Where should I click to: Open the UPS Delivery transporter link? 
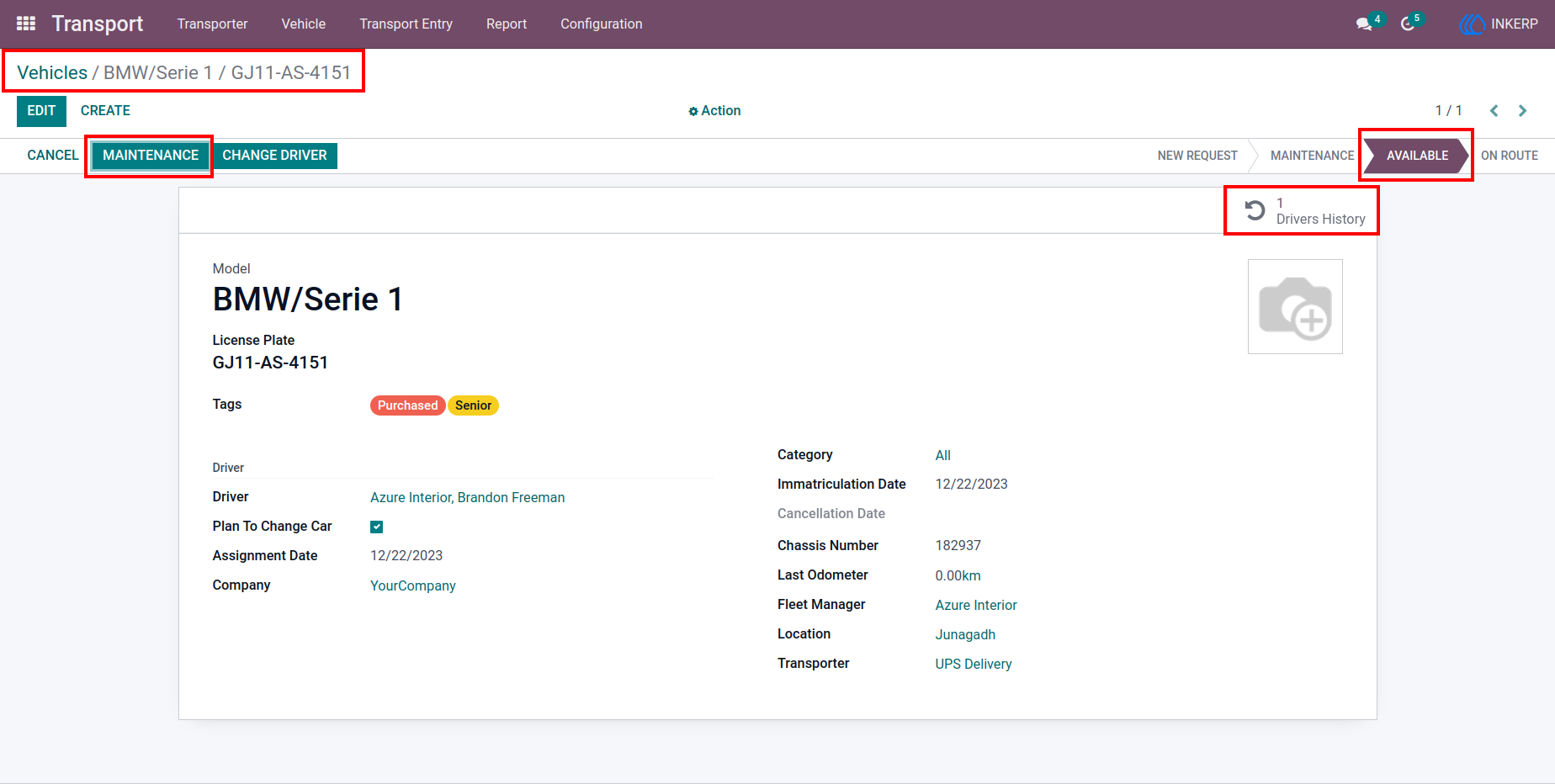click(x=974, y=664)
